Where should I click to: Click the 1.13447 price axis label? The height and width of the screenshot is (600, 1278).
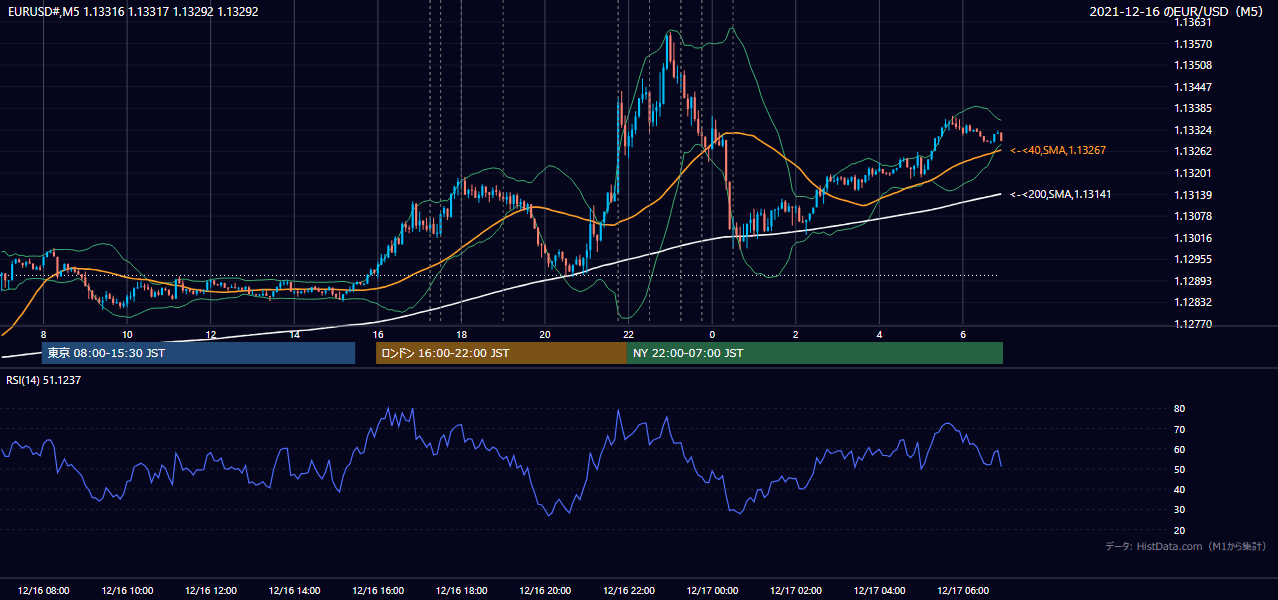(1194, 87)
